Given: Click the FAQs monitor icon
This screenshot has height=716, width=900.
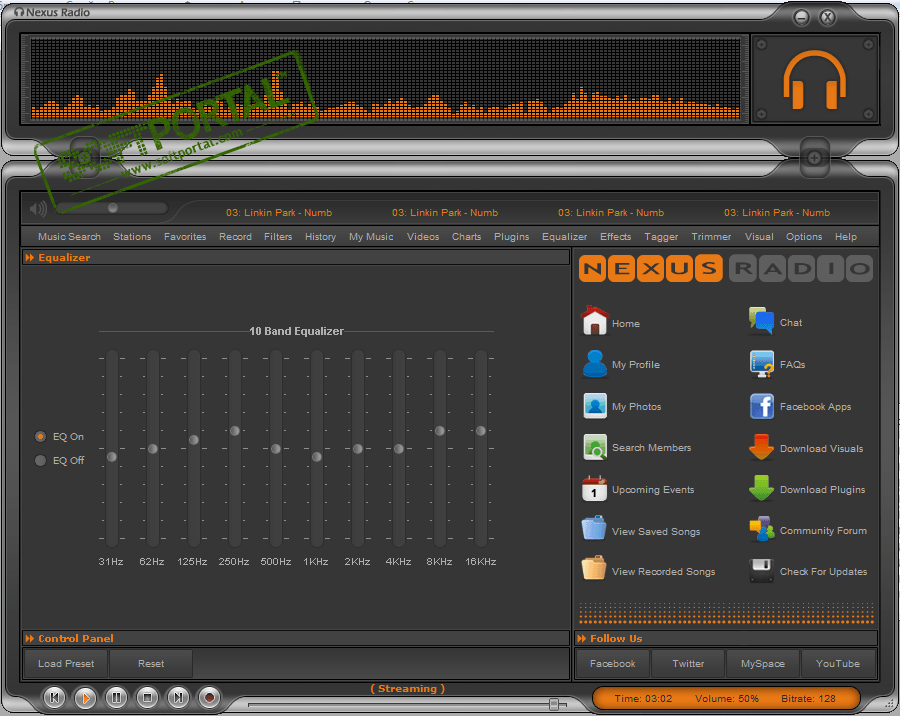Looking at the screenshot, I should click(x=762, y=364).
